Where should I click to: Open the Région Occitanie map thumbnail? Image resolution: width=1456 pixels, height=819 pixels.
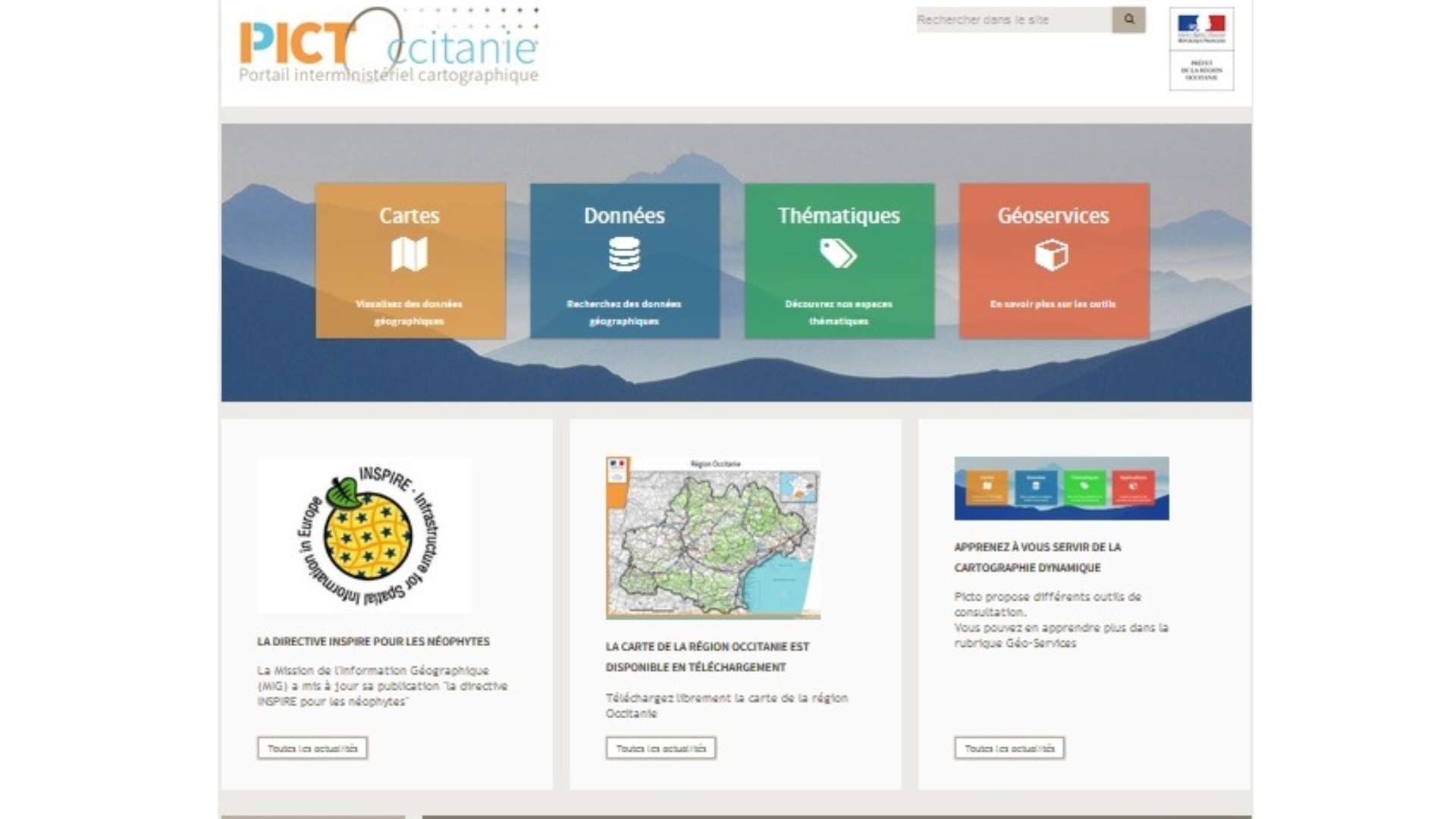[x=712, y=538]
